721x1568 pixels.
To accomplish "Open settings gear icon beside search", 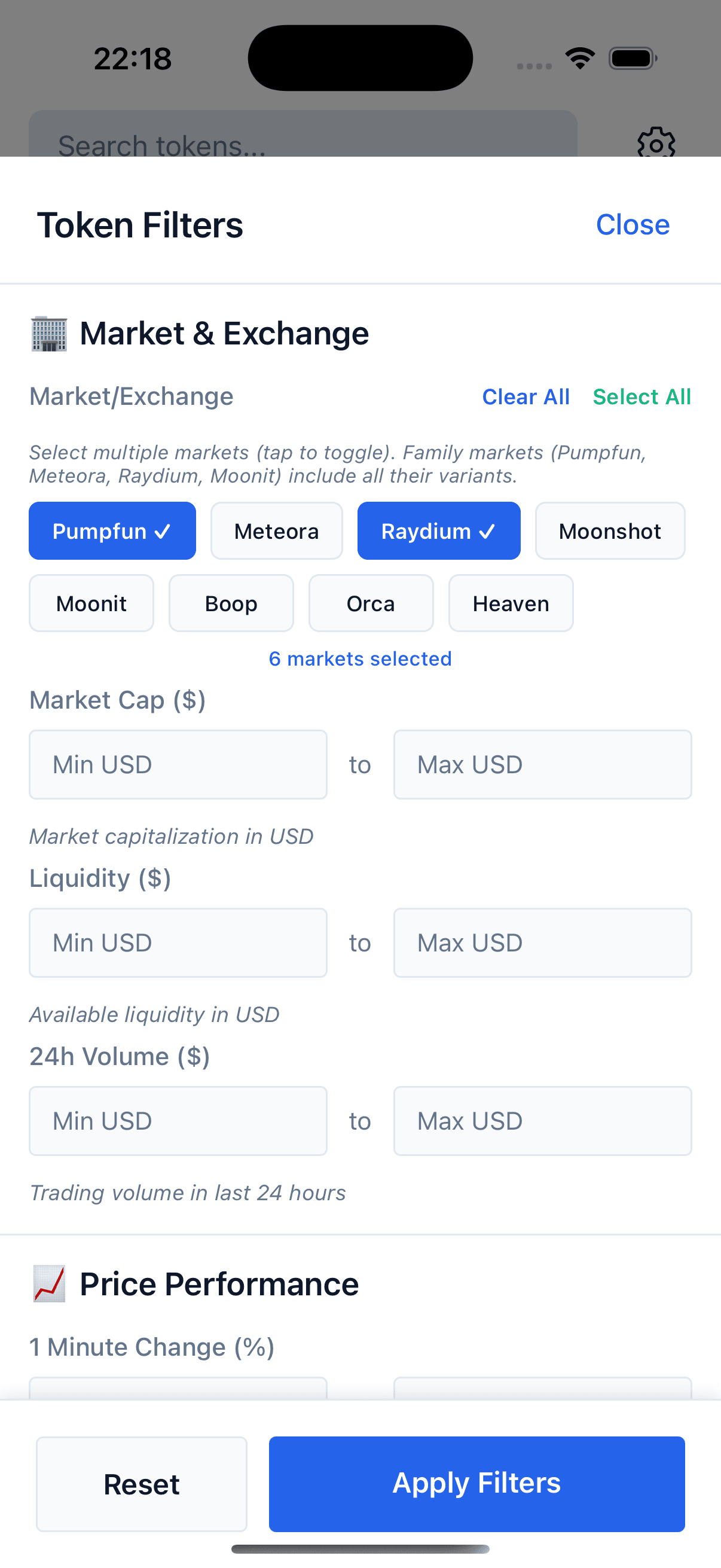I will (656, 143).
